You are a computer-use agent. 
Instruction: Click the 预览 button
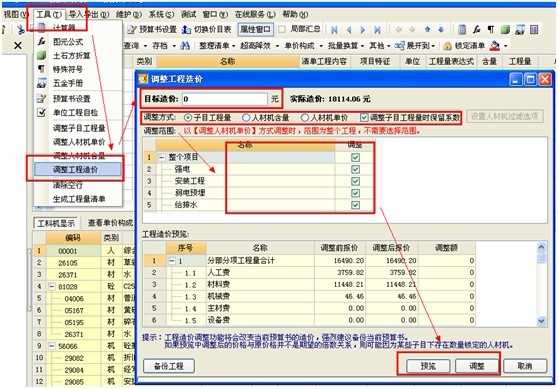(428, 366)
